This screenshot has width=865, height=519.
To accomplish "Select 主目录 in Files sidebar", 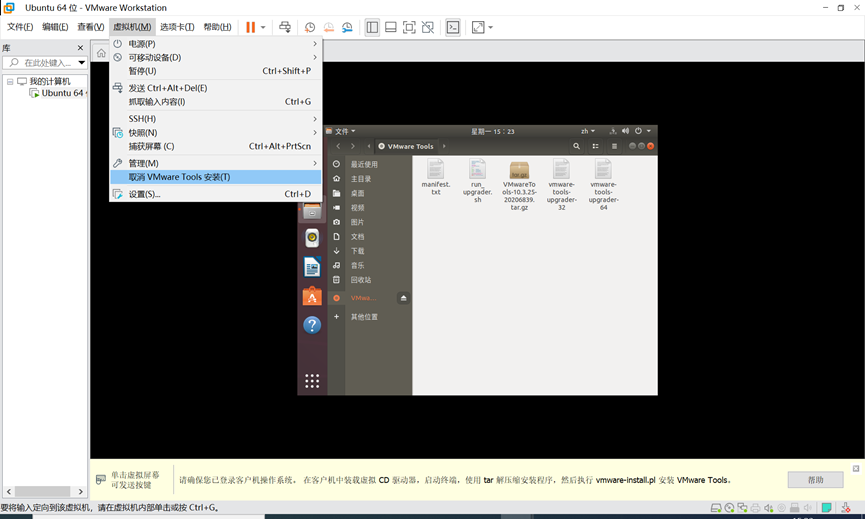I will coord(370,179).
